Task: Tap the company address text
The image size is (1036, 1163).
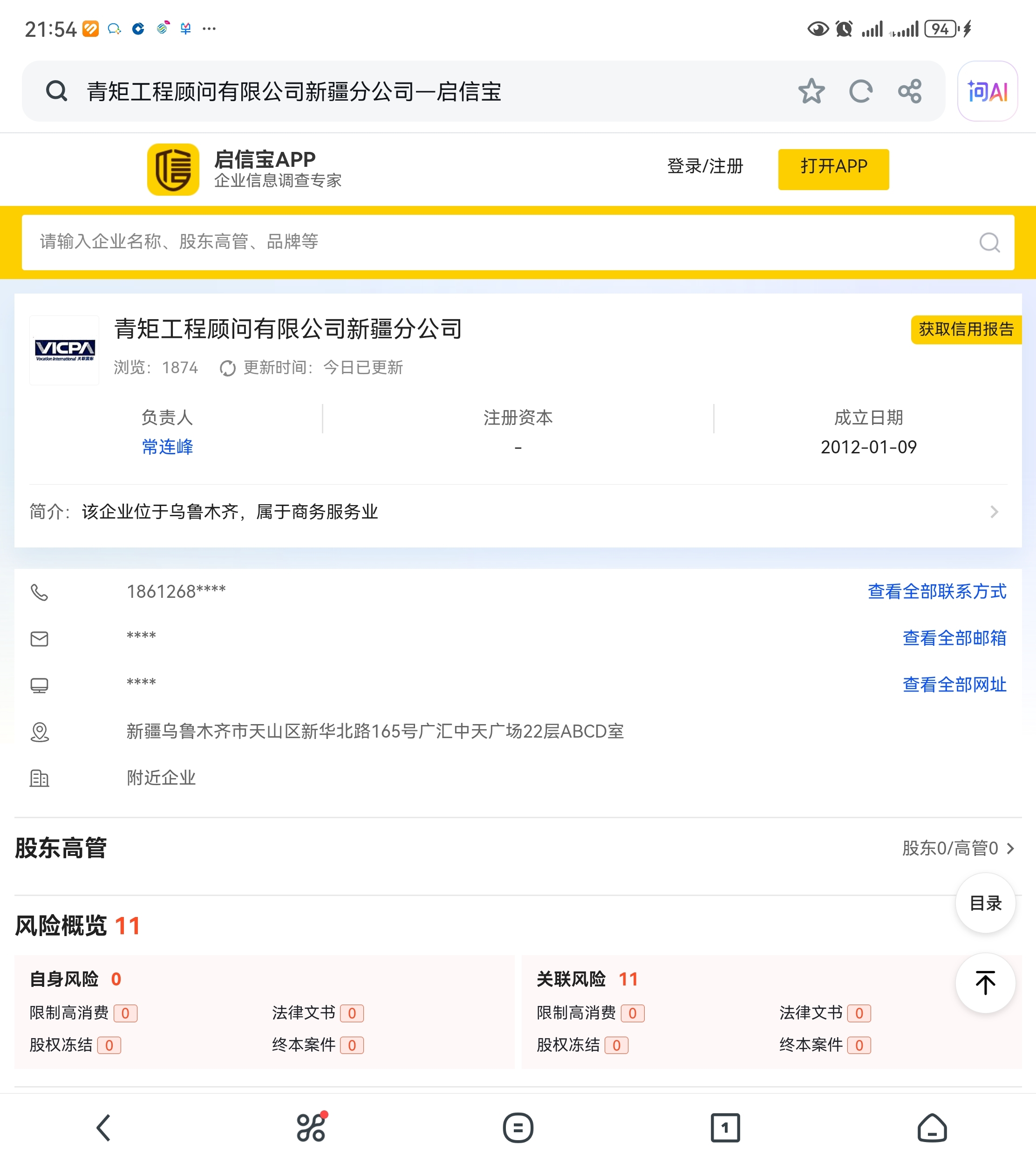Action: point(375,732)
